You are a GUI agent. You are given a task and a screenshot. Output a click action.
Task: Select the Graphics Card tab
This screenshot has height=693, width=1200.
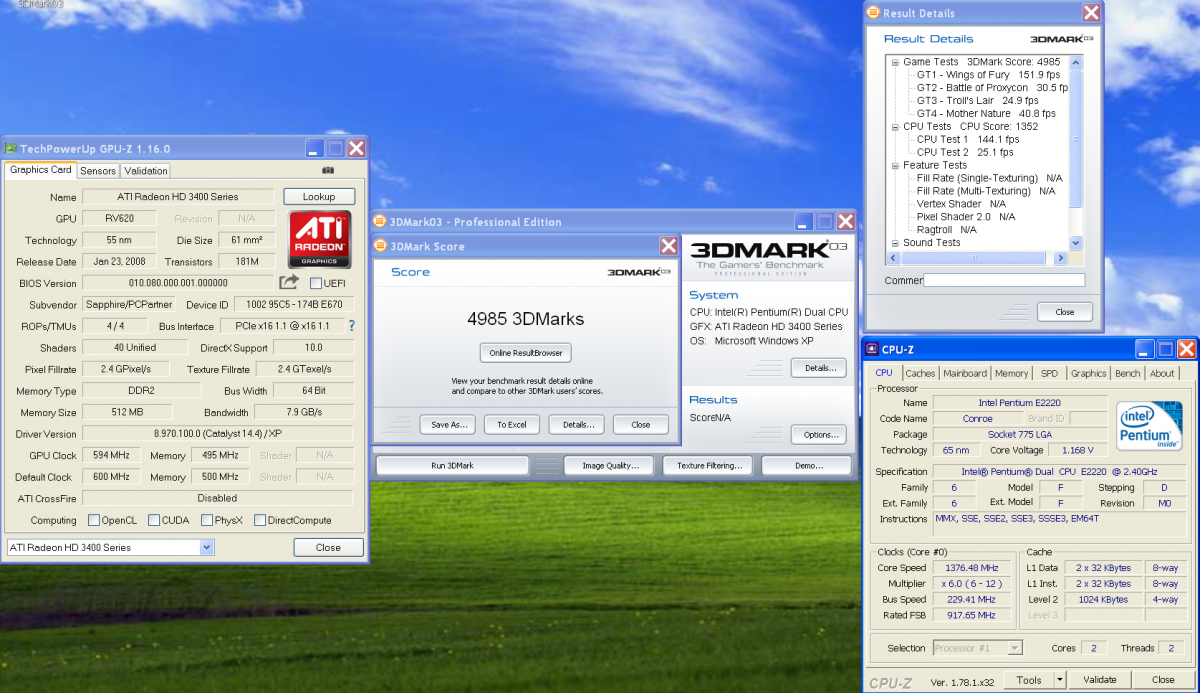click(40, 170)
